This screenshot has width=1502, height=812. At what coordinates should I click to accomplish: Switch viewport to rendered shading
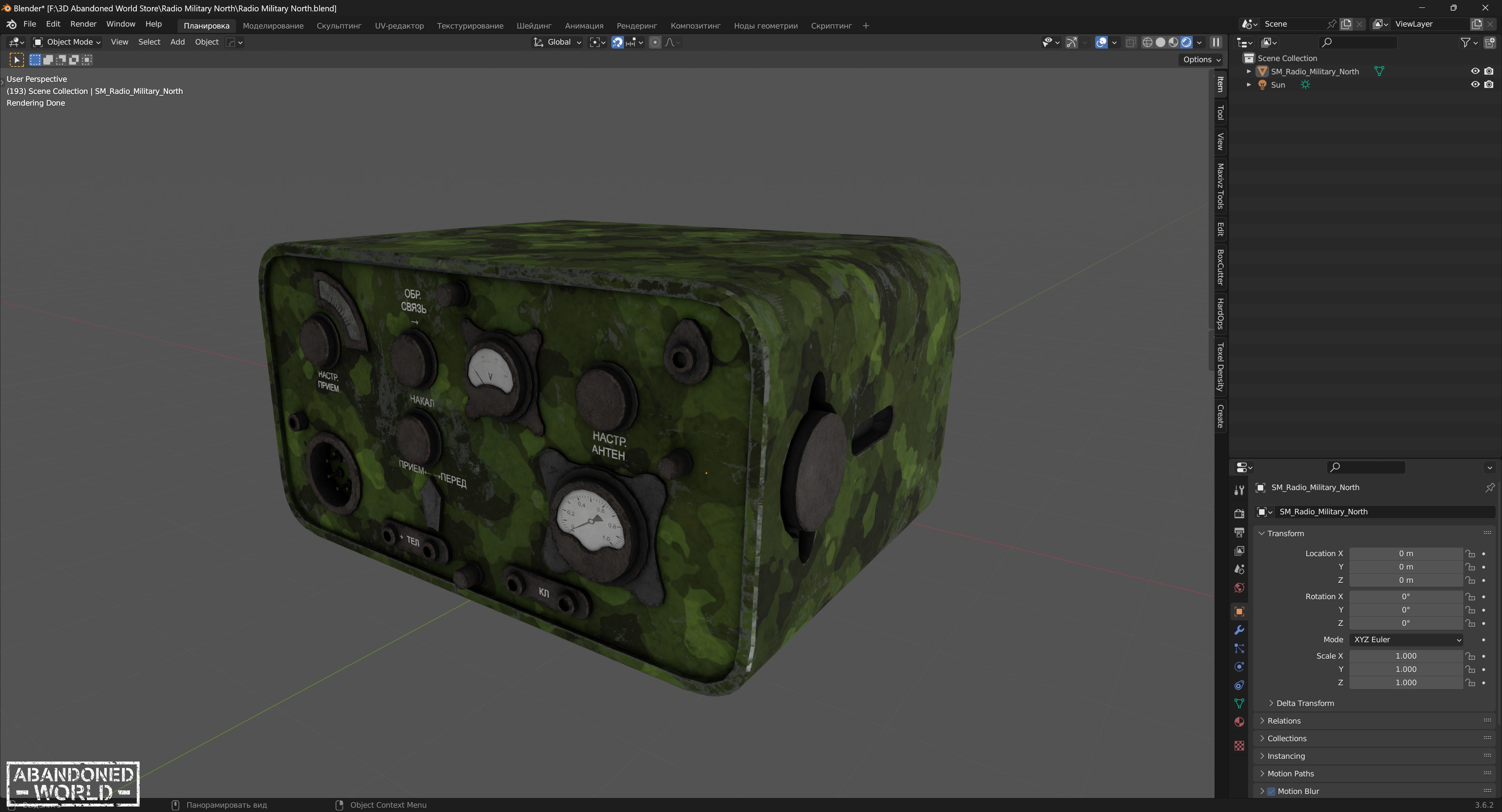coord(1186,42)
